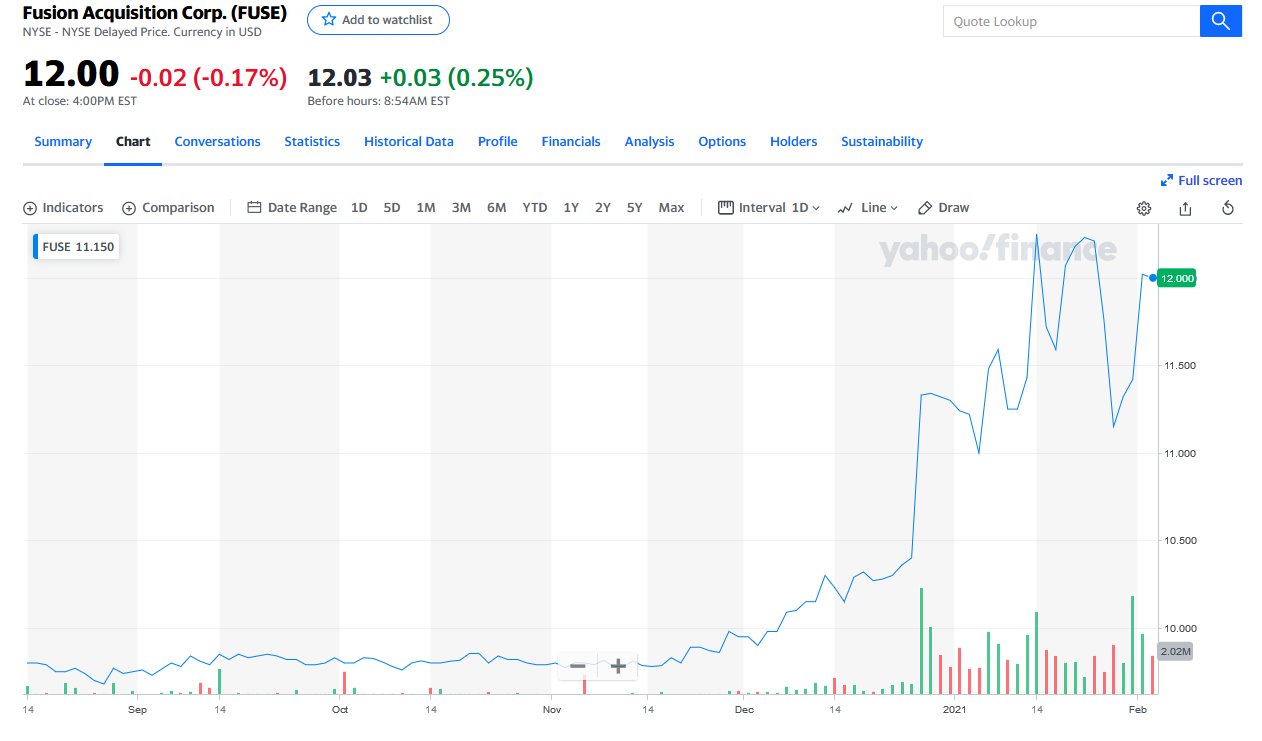This screenshot has height=741, width=1262.
Task: Click the Quote Lookup search field
Action: pos(1071,21)
